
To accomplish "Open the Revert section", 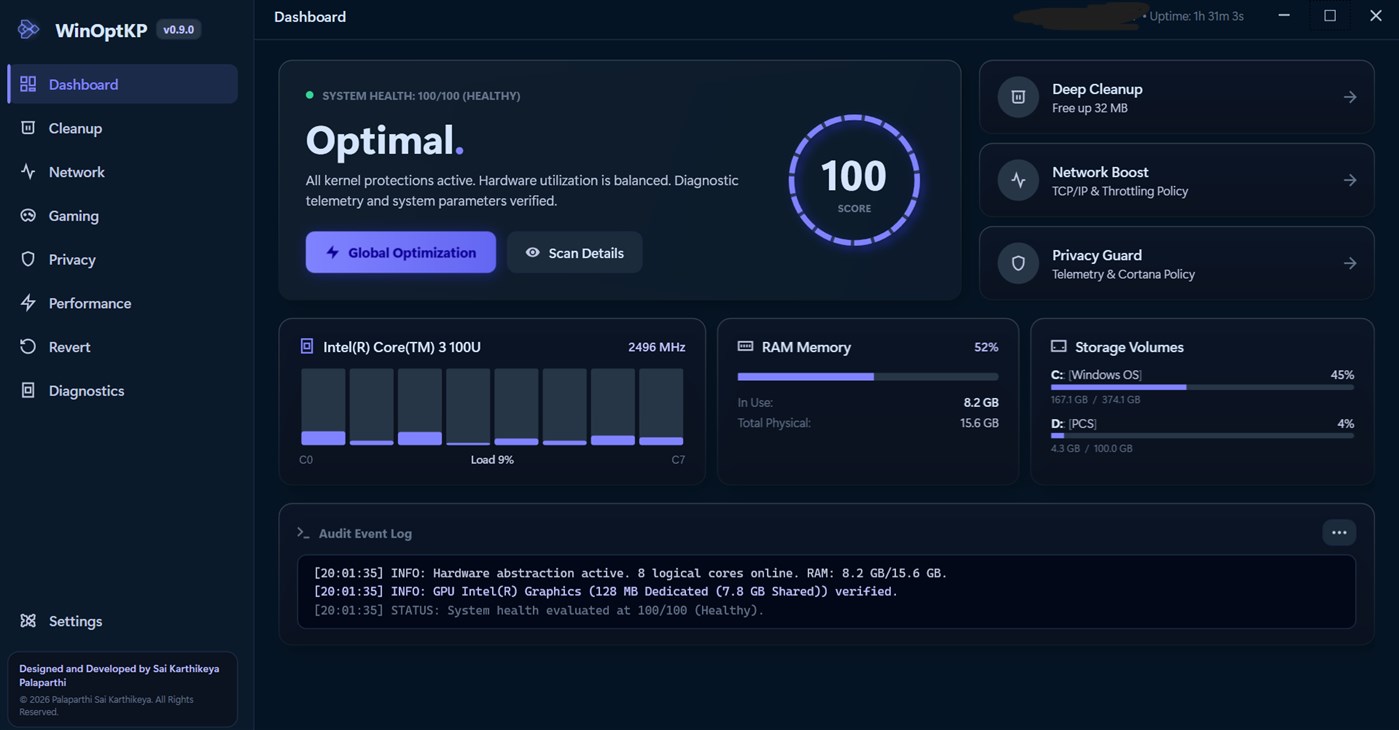I will click(x=123, y=347).
